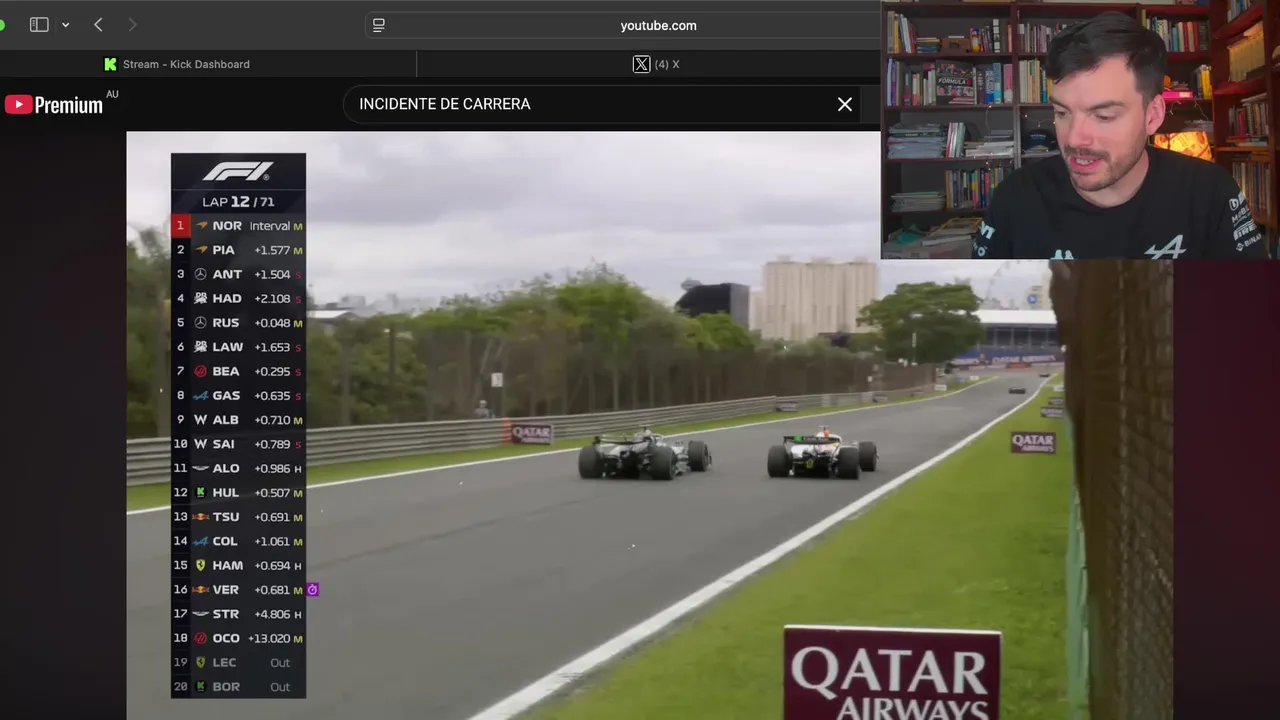This screenshot has width=1280, height=720.
Task: Select the HUL +0.507 row
Action: [238, 493]
